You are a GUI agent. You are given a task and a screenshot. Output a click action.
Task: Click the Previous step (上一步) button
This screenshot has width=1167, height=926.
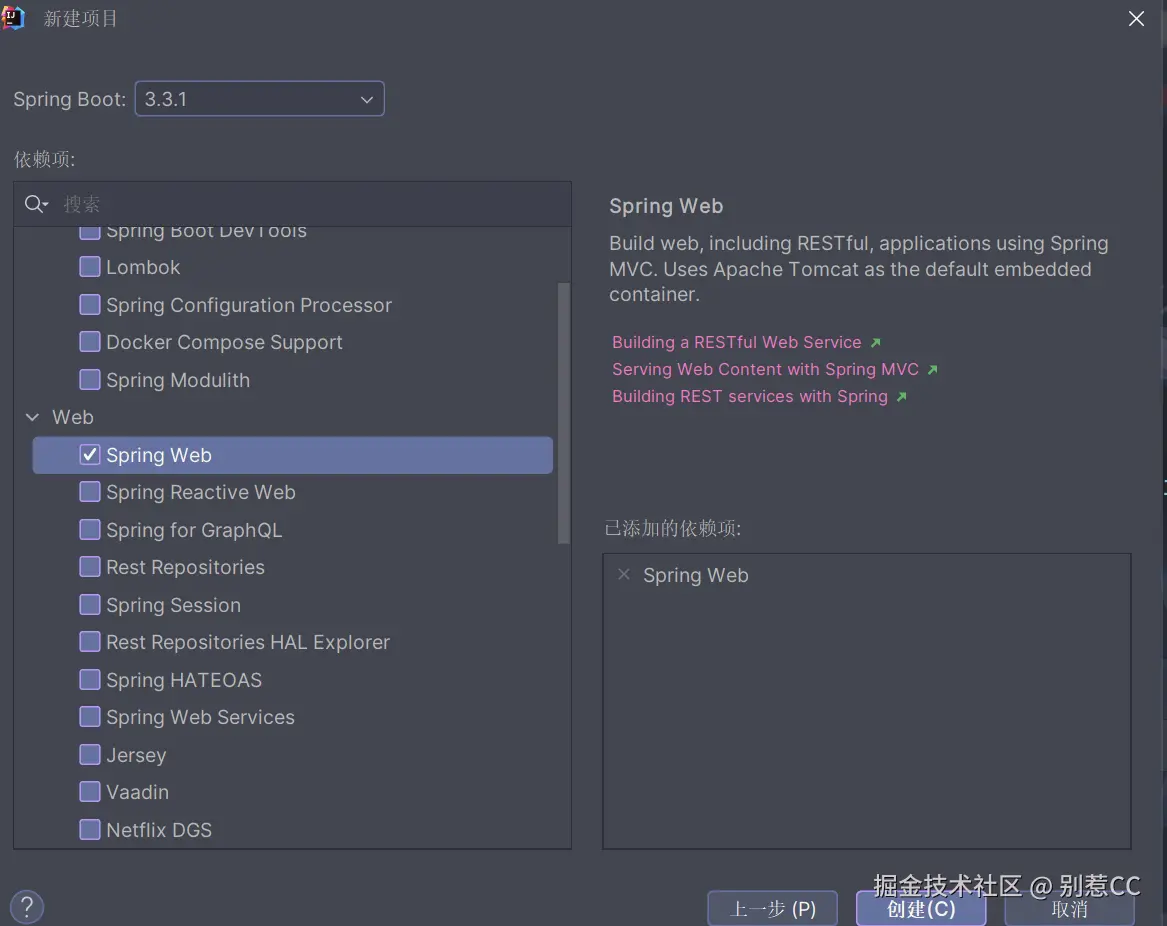coord(773,908)
